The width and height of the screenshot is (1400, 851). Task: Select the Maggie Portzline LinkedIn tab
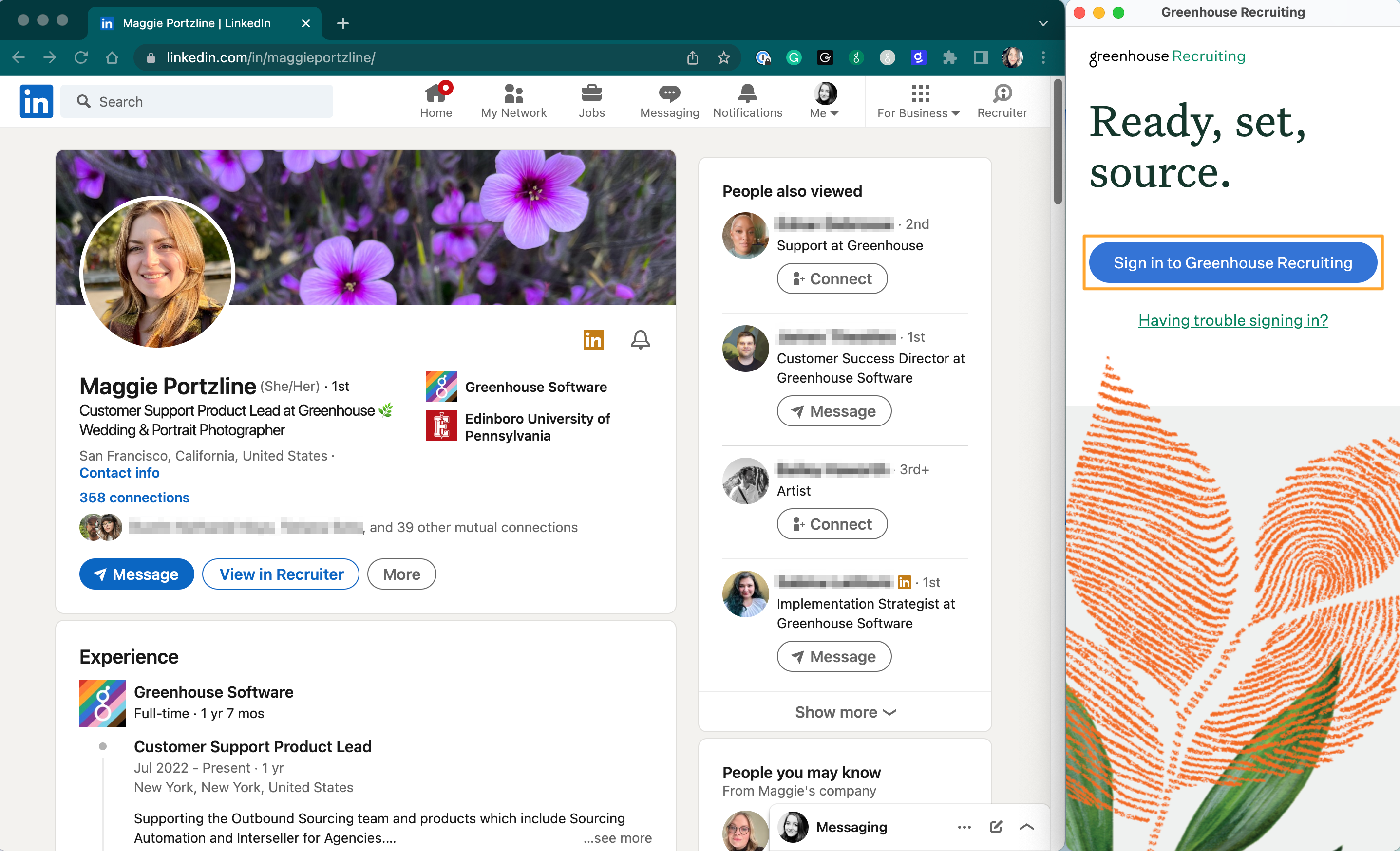tap(197, 23)
